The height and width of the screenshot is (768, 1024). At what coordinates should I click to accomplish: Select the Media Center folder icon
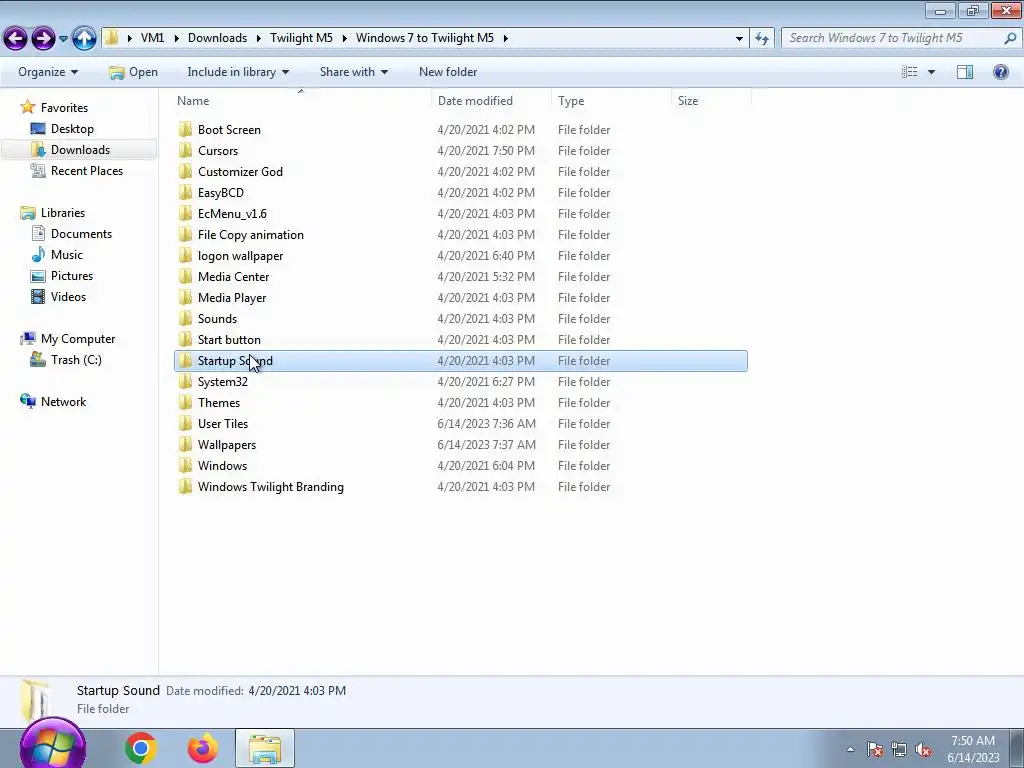(185, 276)
